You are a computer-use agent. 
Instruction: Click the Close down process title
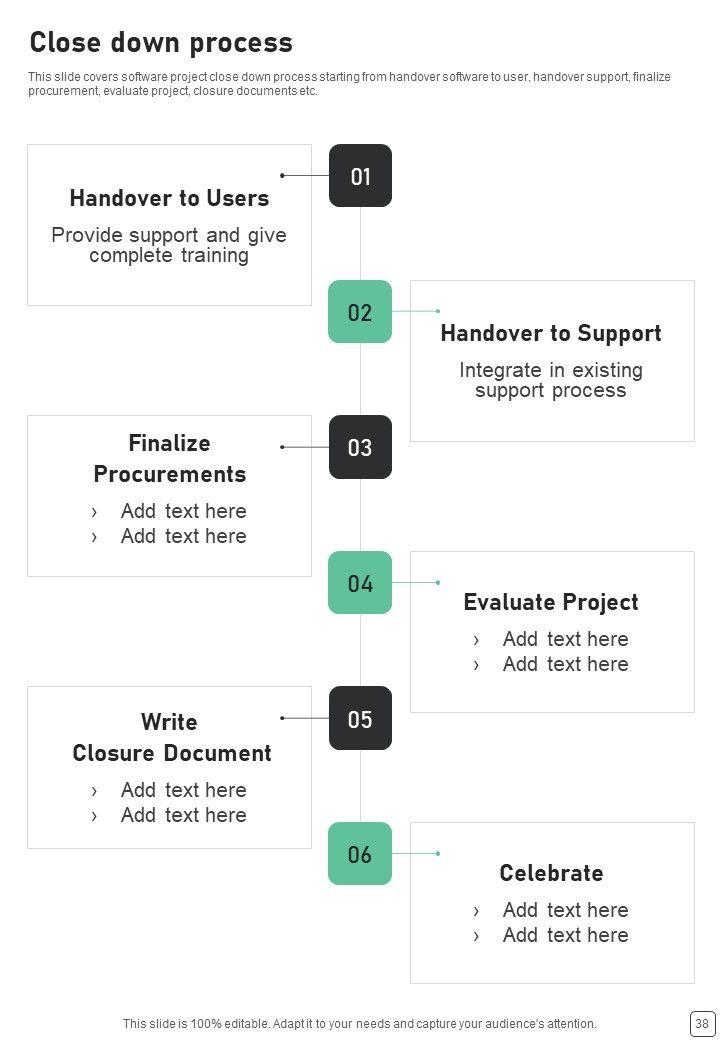pyautogui.click(x=161, y=42)
